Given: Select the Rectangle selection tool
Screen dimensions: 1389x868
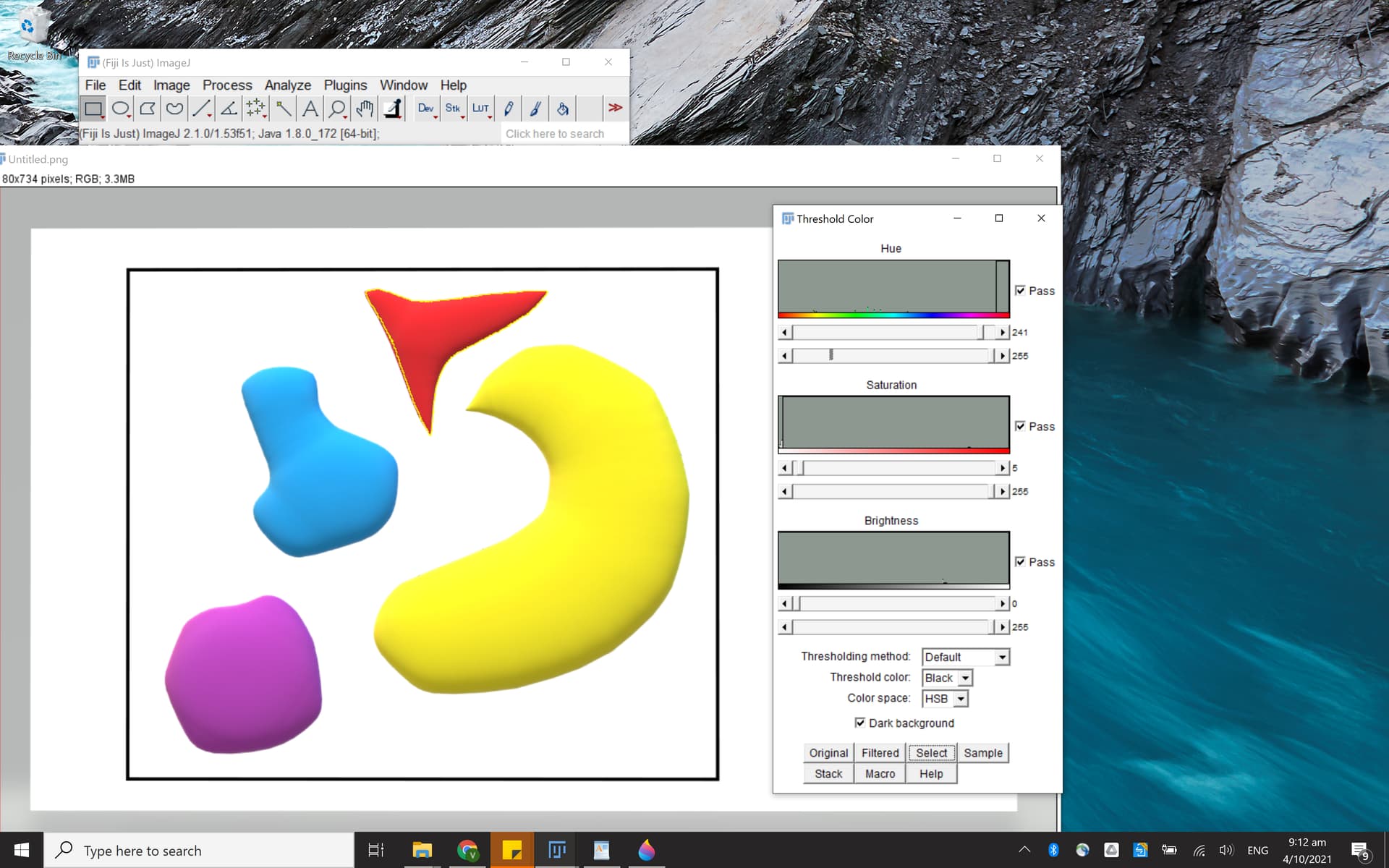Looking at the screenshot, I should (93, 109).
